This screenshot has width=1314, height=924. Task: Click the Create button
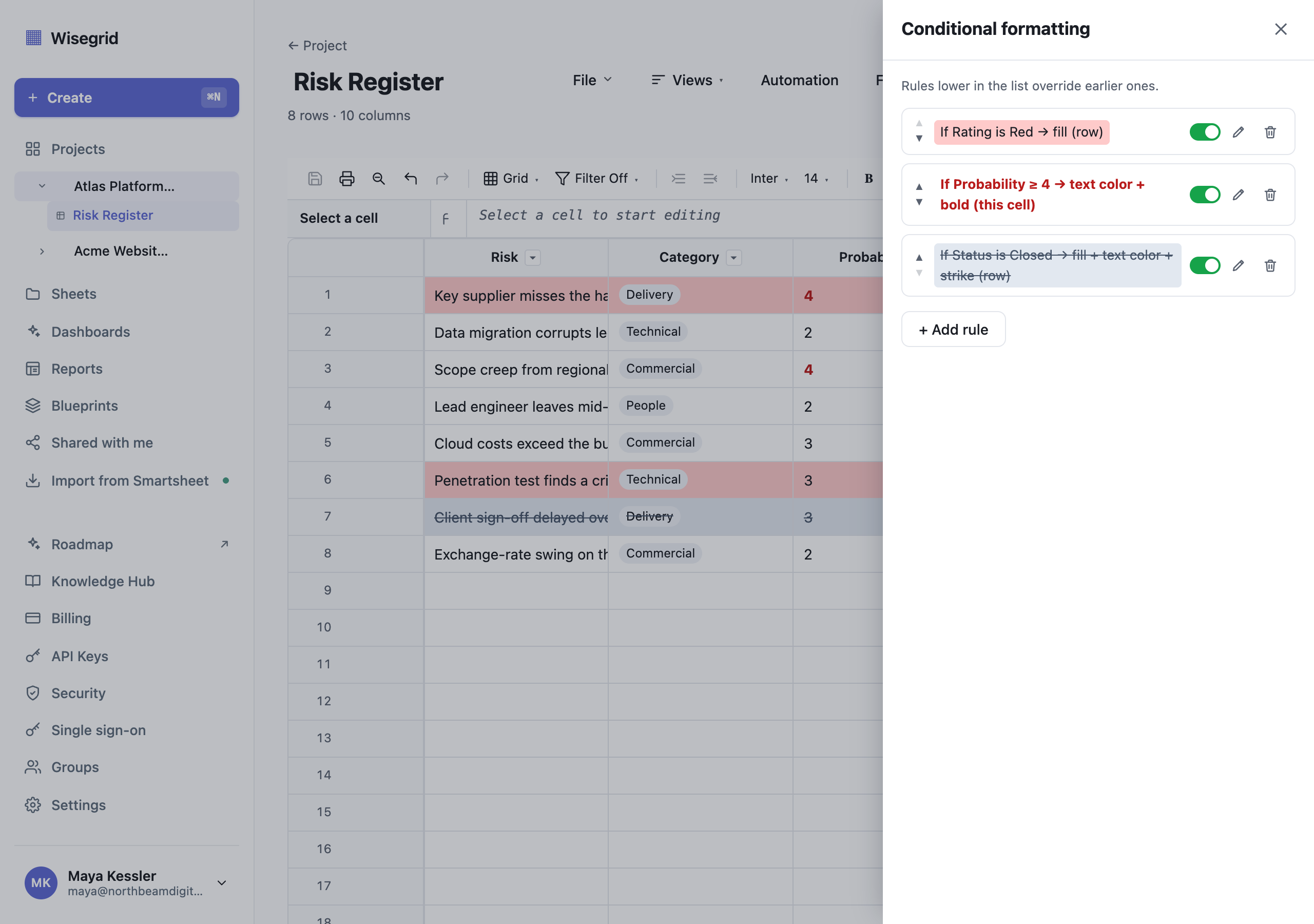pos(126,98)
